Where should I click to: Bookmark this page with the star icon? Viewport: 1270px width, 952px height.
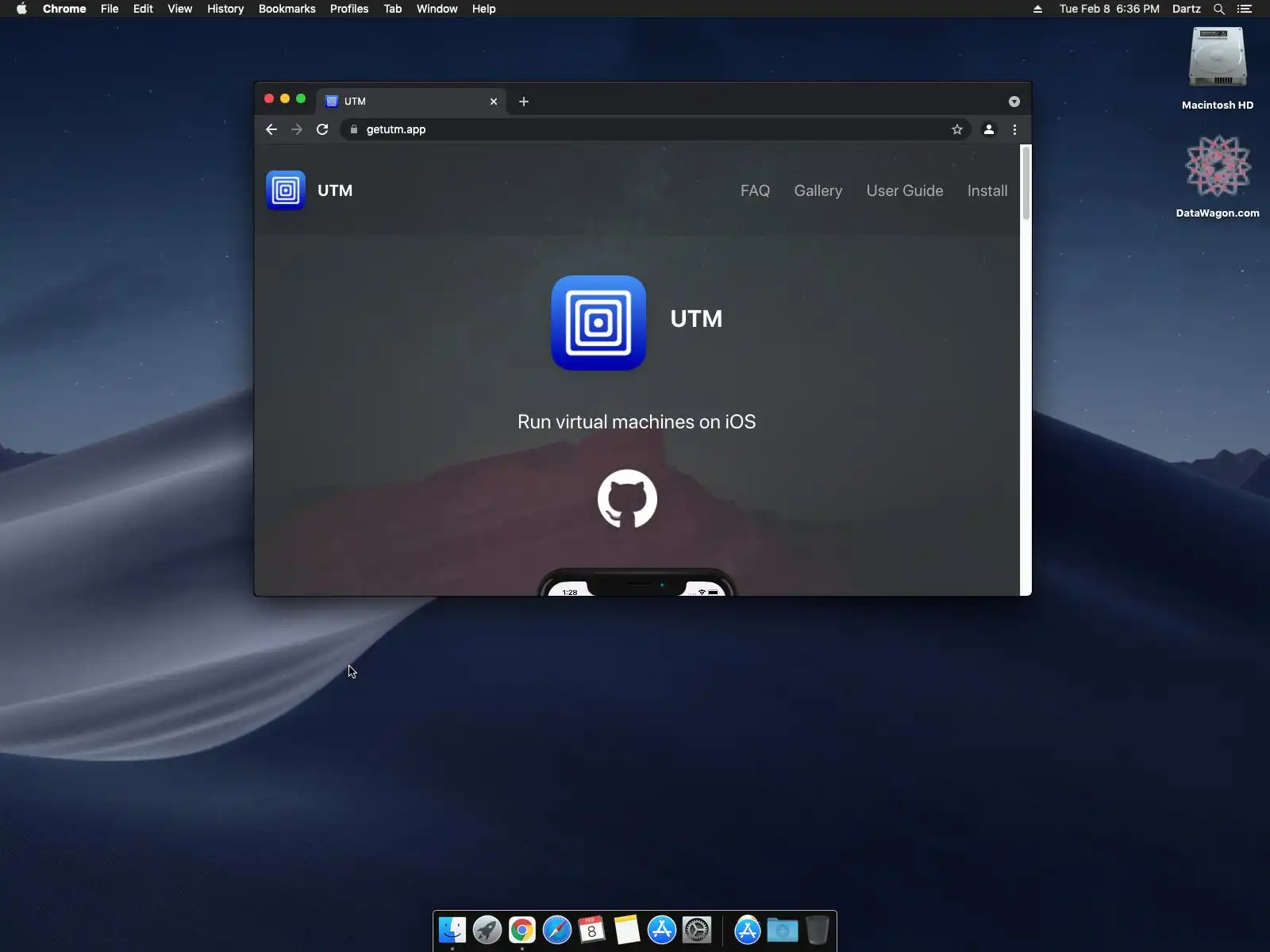pos(957,129)
